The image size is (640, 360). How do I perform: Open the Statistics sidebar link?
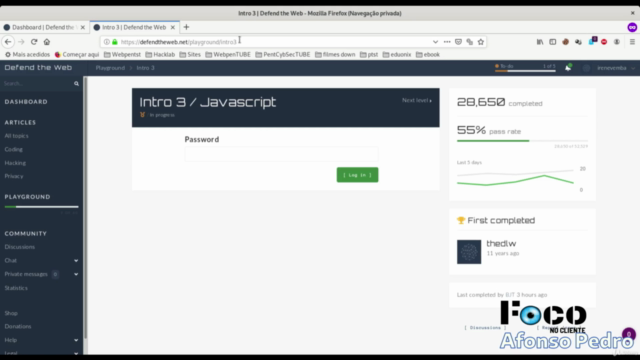tap(16, 288)
